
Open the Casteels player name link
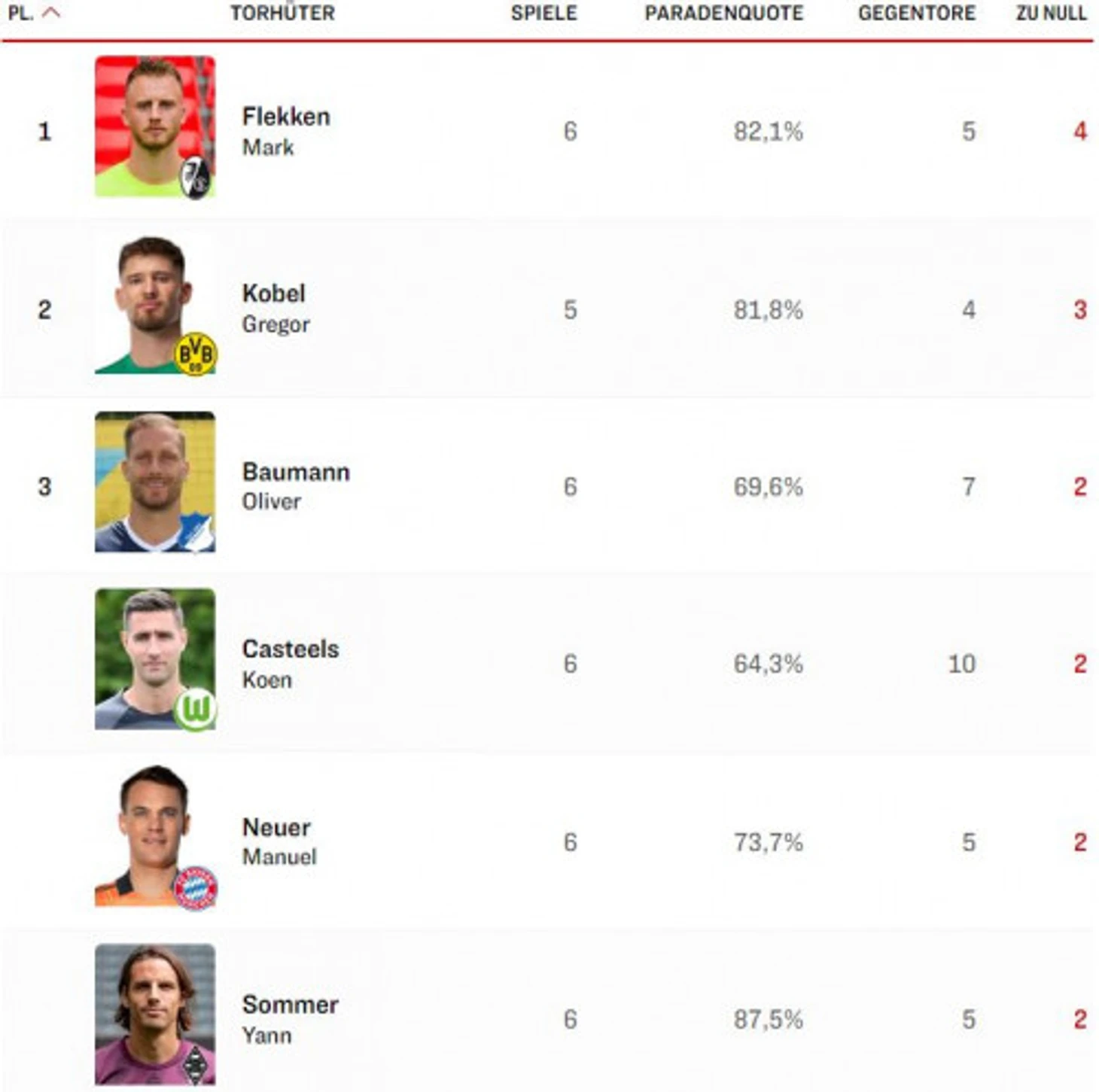[291, 649]
